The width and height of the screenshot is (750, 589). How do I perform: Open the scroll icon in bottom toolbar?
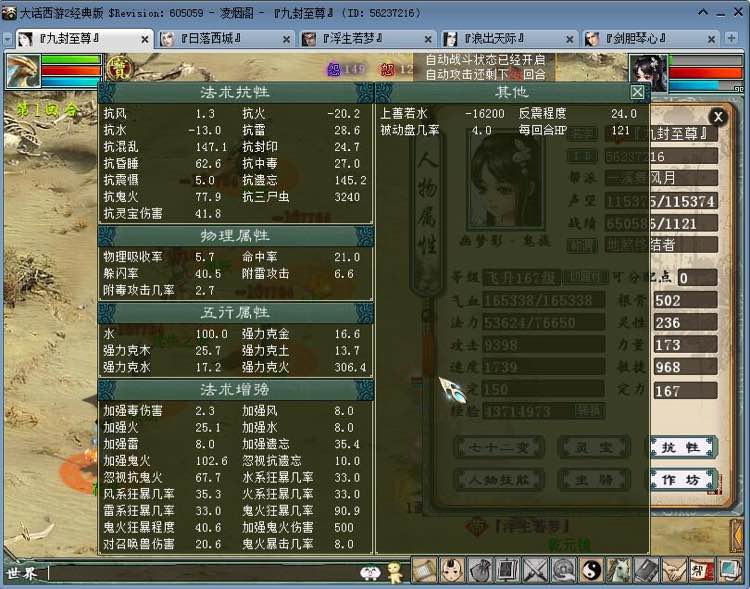tap(424, 571)
